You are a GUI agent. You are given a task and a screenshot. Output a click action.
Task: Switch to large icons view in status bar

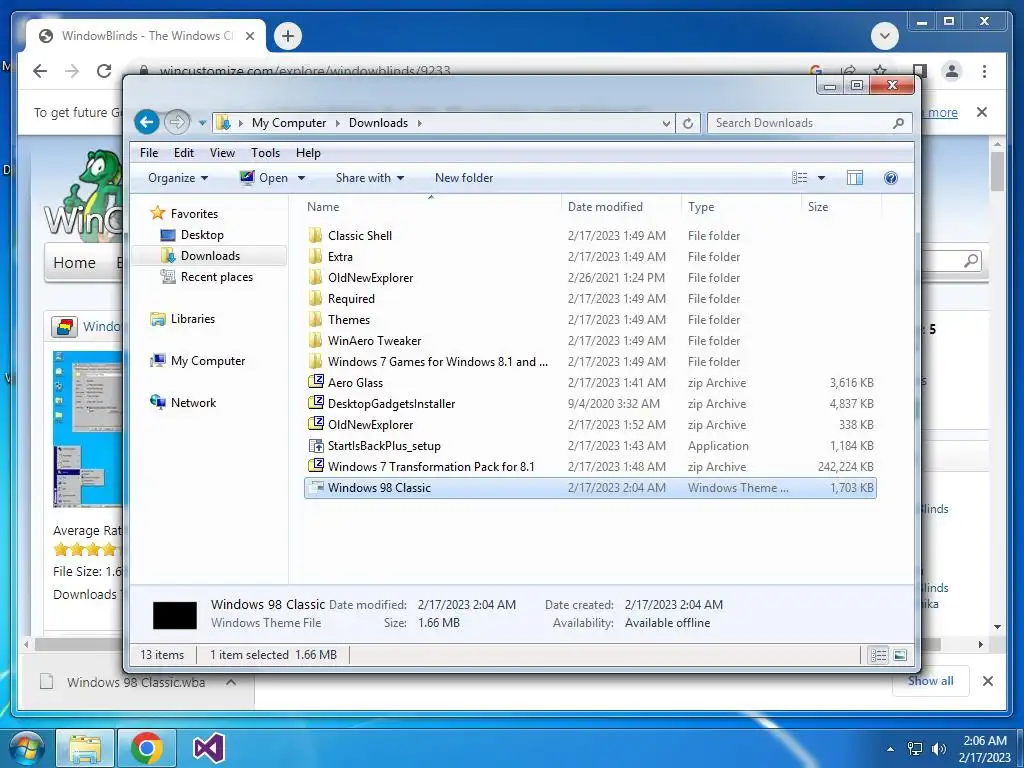pyautogui.click(x=900, y=655)
